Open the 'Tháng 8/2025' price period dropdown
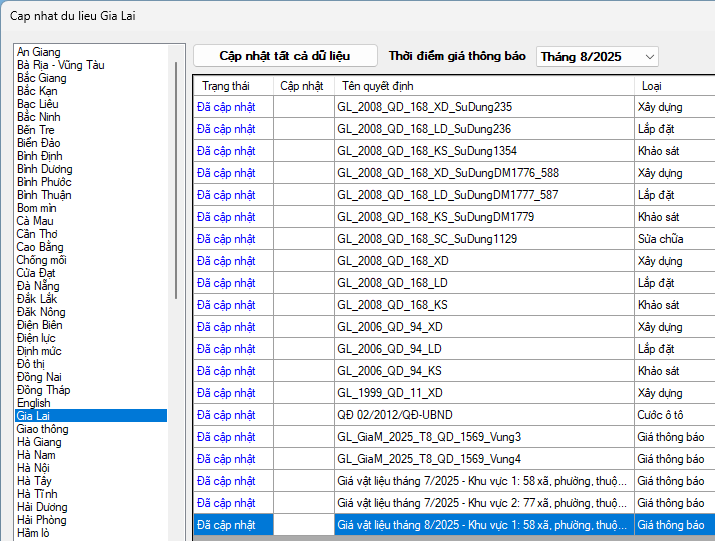Image resolution: width=715 pixels, height=541 pixels. 597,57
